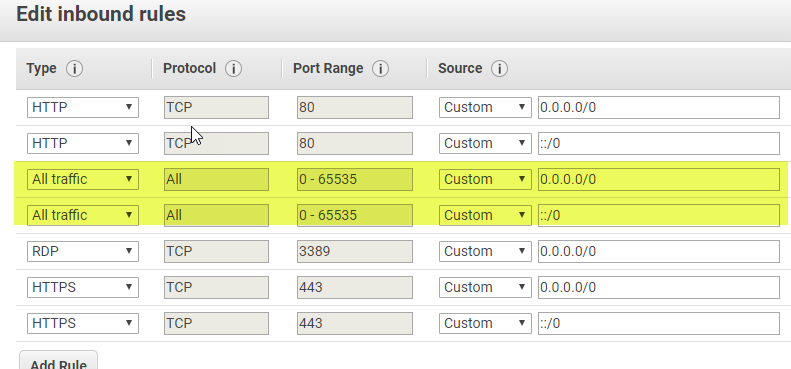
Task: Click All protocol field of All traffic 0.0.0.0/0 rule
Action: [216, 179]
